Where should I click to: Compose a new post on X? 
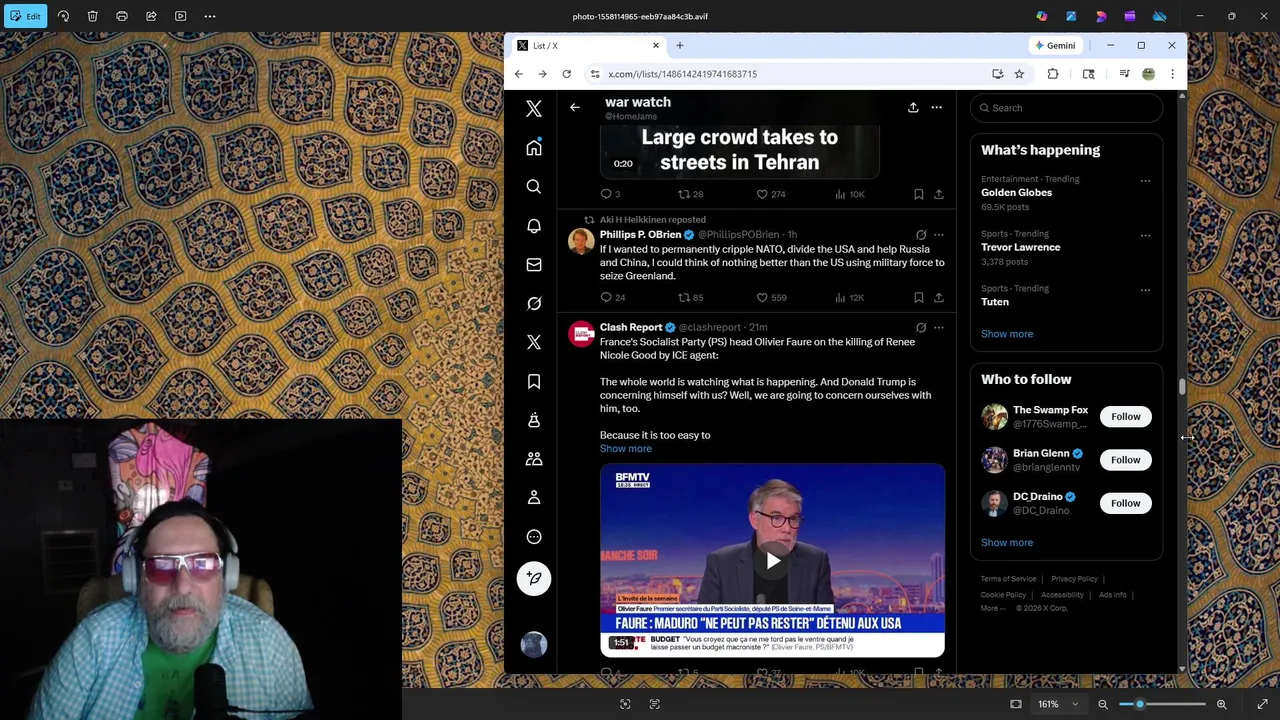534,578
